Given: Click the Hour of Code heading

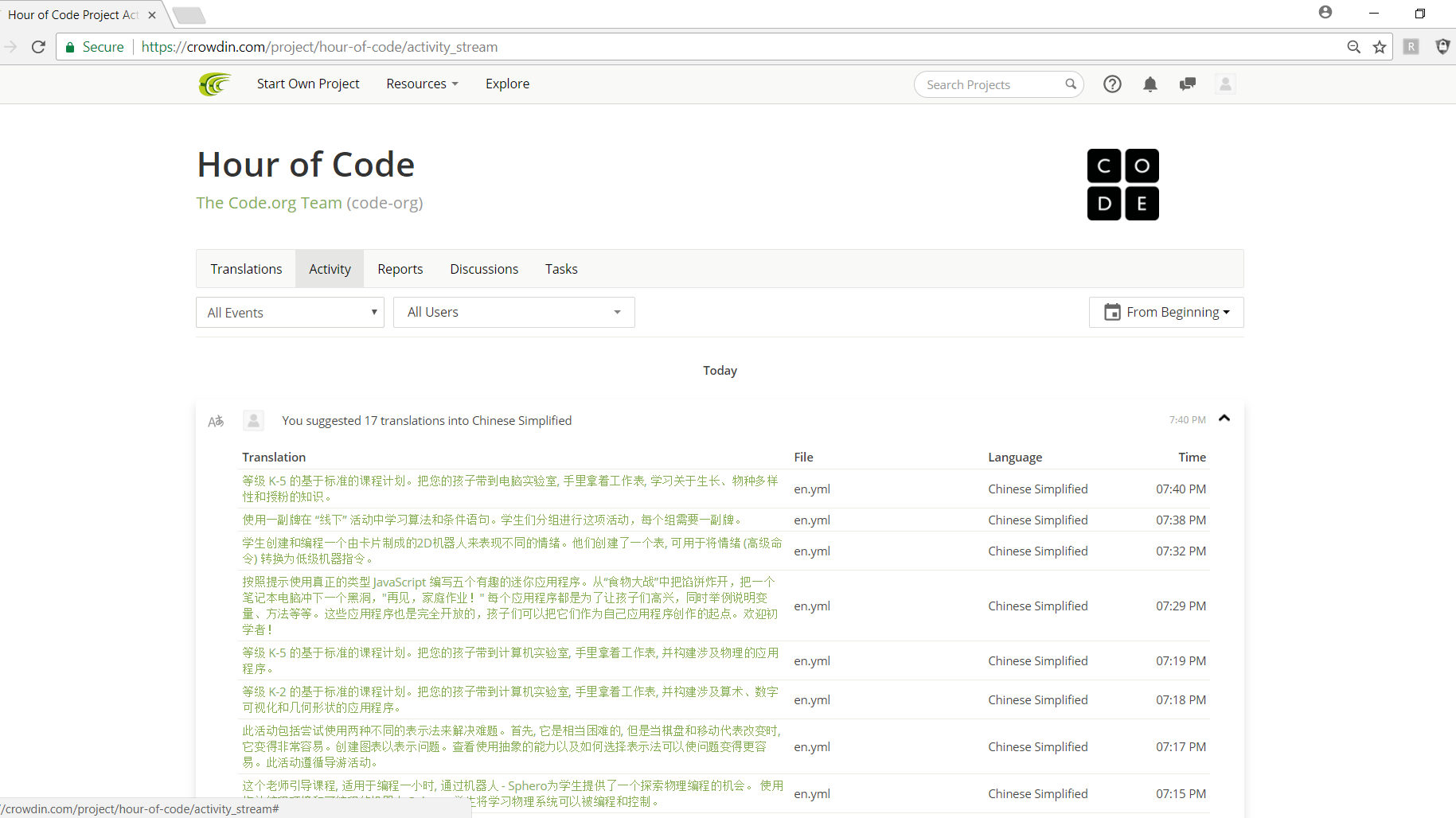Looking at the screenshot, I should 306,165.
